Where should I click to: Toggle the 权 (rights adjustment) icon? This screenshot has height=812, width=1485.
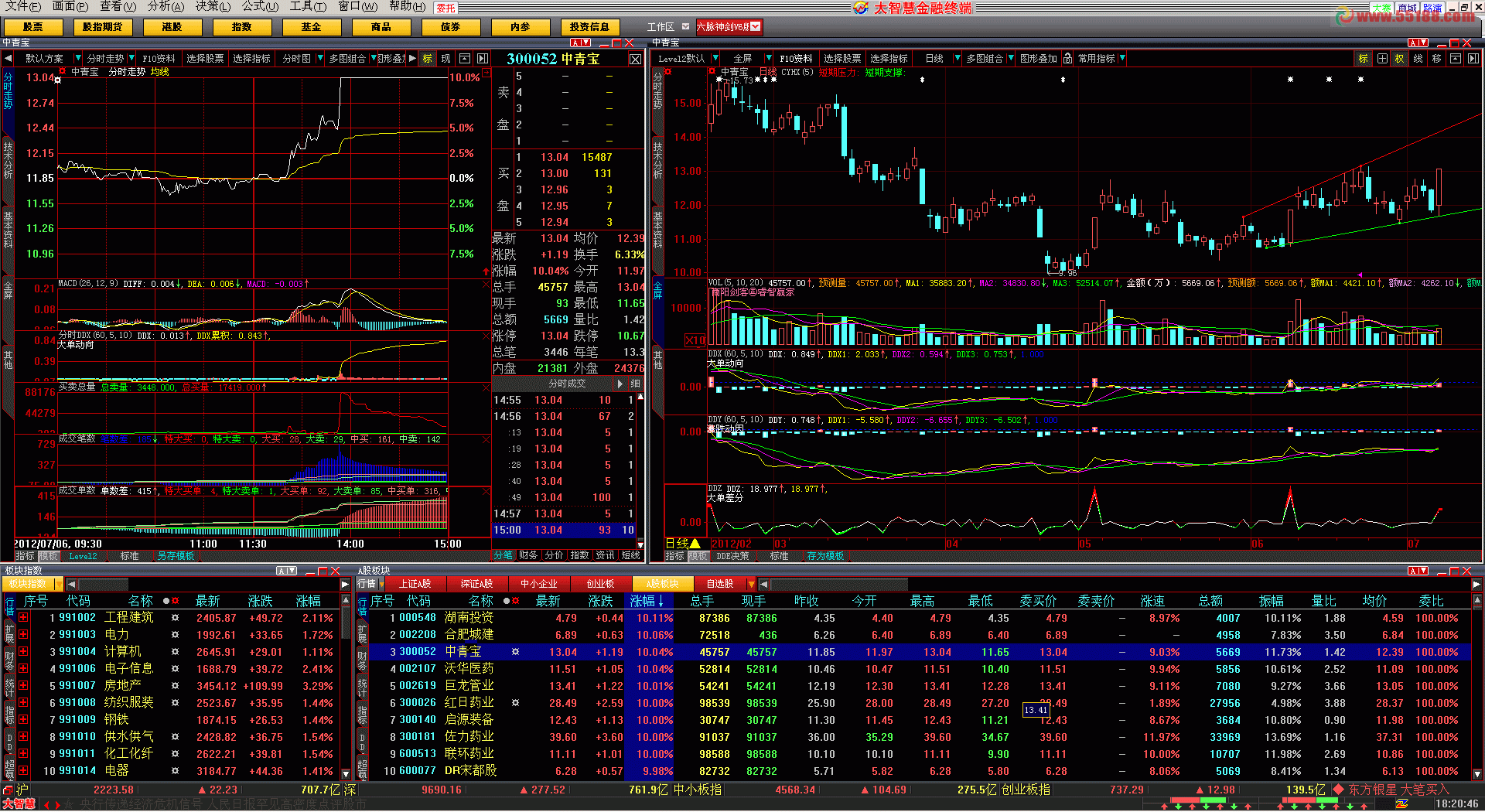point(1399,59)
